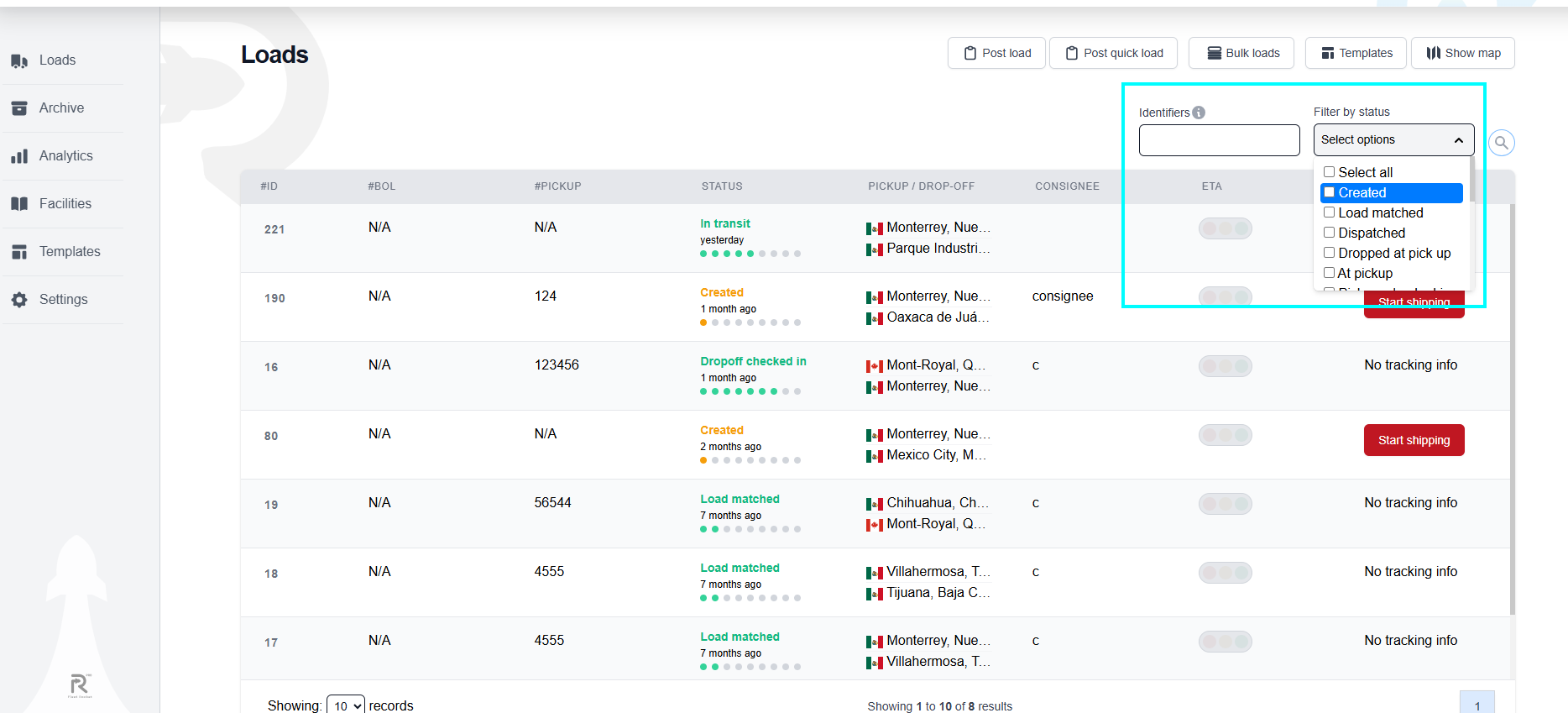Enable the Dispatched status filter
This screenshot has width=1568, height=713.
click(x=1329, y=233)
